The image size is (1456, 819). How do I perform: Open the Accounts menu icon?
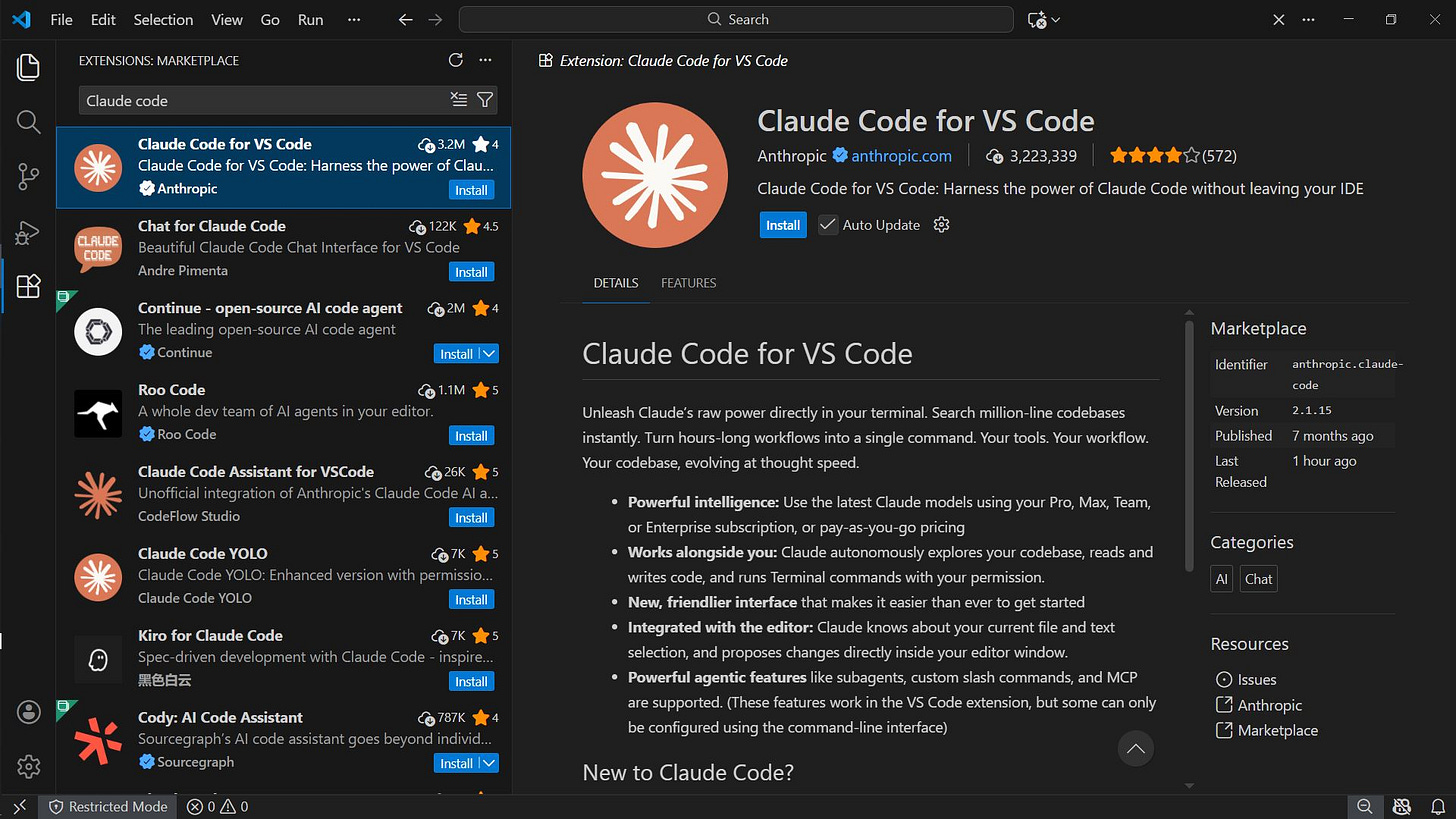[28, 712]
